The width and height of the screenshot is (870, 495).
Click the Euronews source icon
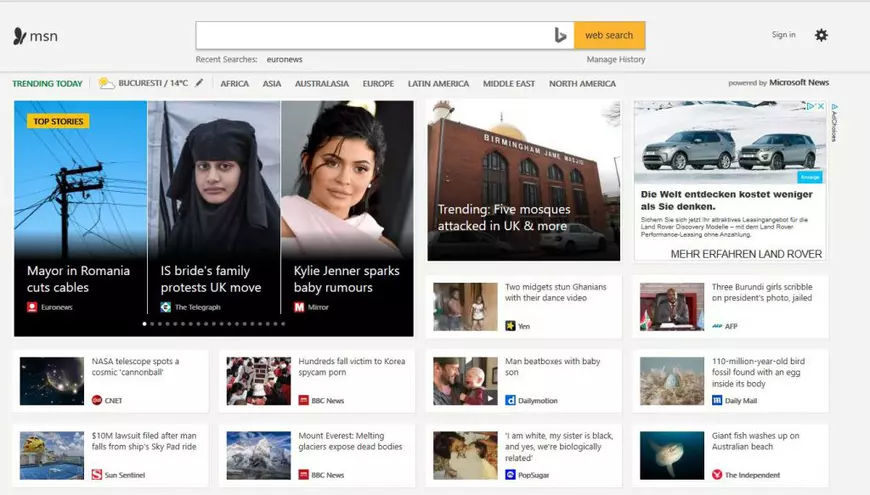[32, 307]
